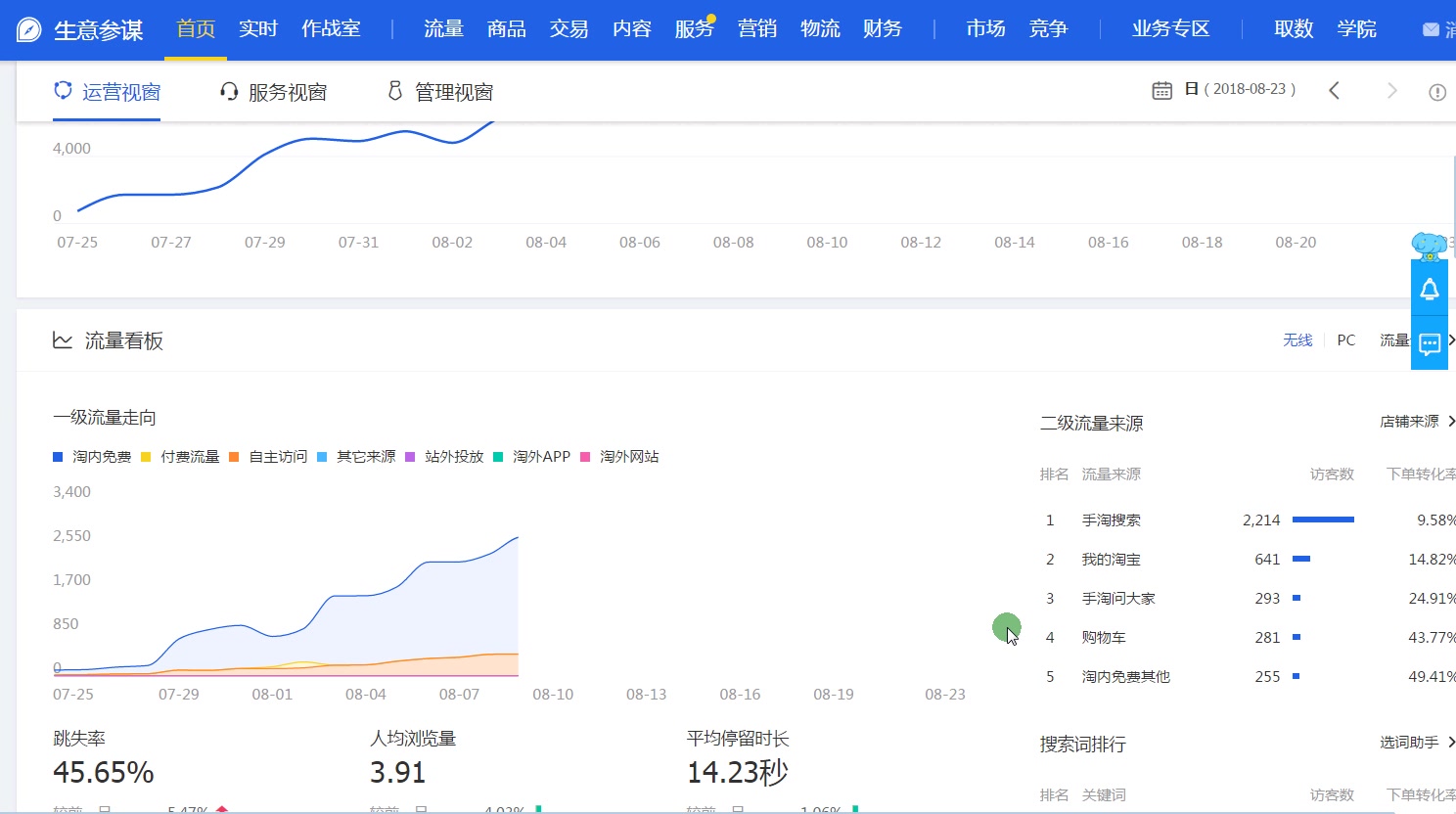Click 下单转化率 column header in 二级流量来源
Screen dimensions: 1456x814
[1421, 474]
